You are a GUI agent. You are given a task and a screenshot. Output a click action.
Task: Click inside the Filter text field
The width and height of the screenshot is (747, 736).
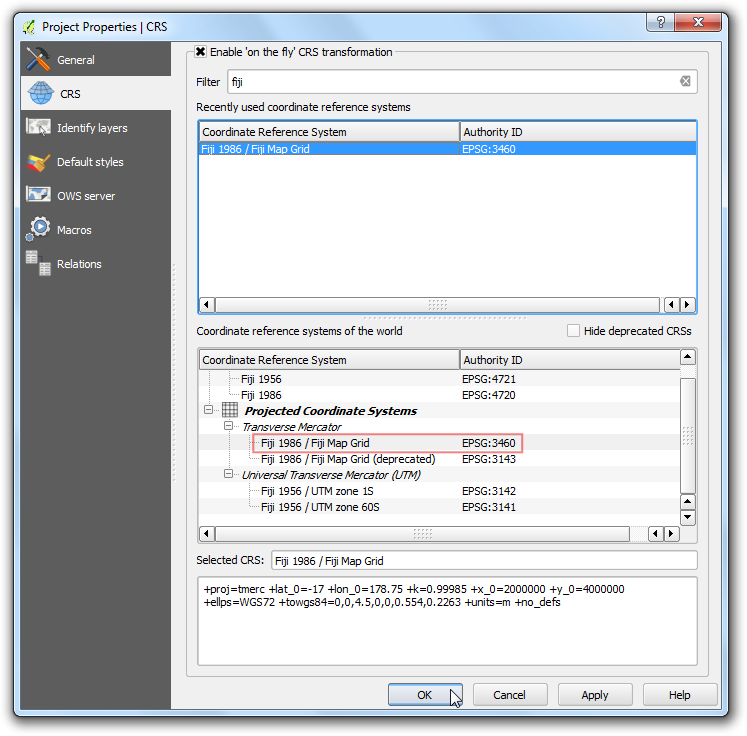pyautogui.click(x=450, y=82)
